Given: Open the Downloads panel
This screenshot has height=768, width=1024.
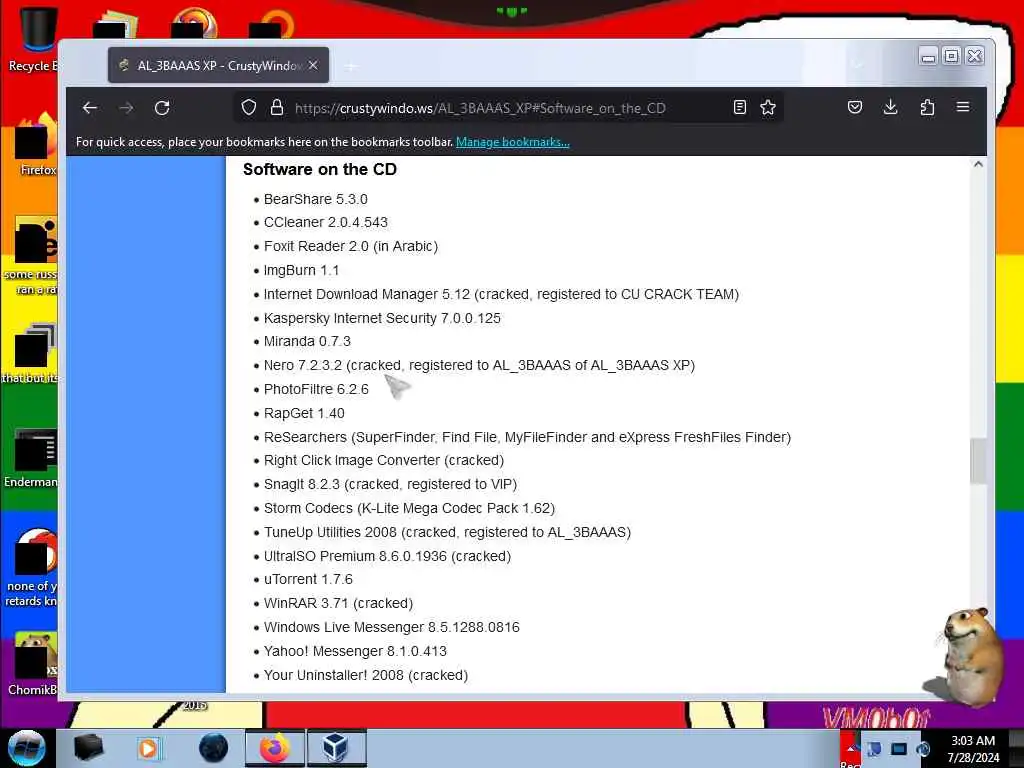Looking at the screenshot, I should (x=890, y=107).
